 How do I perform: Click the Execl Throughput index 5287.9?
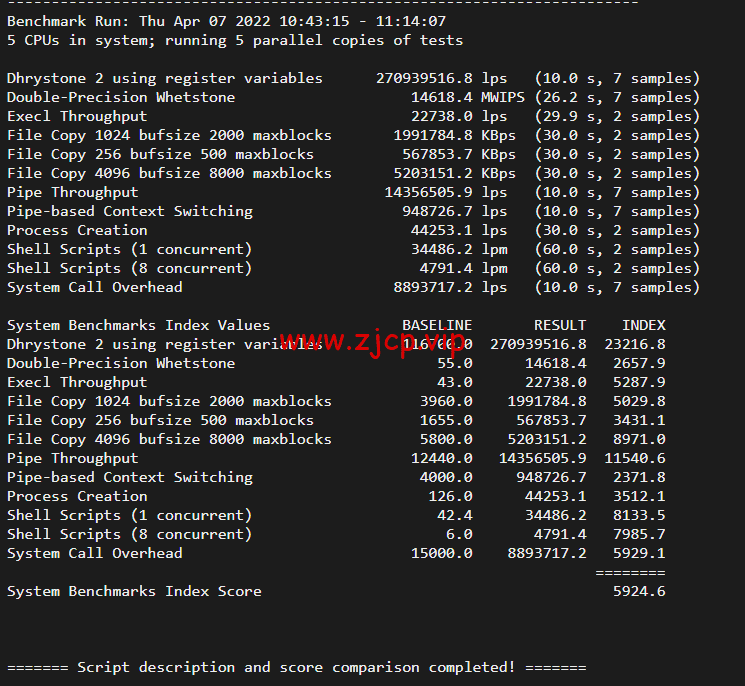coord(639,382)
